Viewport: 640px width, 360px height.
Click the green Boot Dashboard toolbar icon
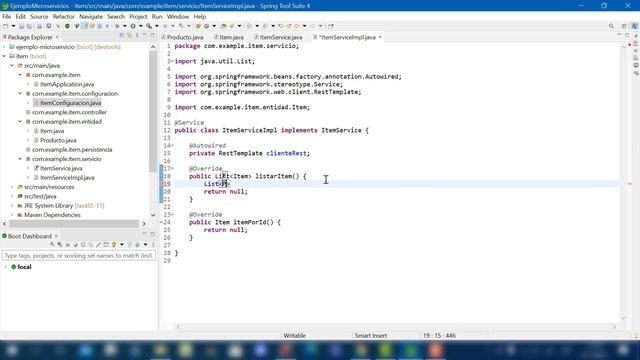67,26
